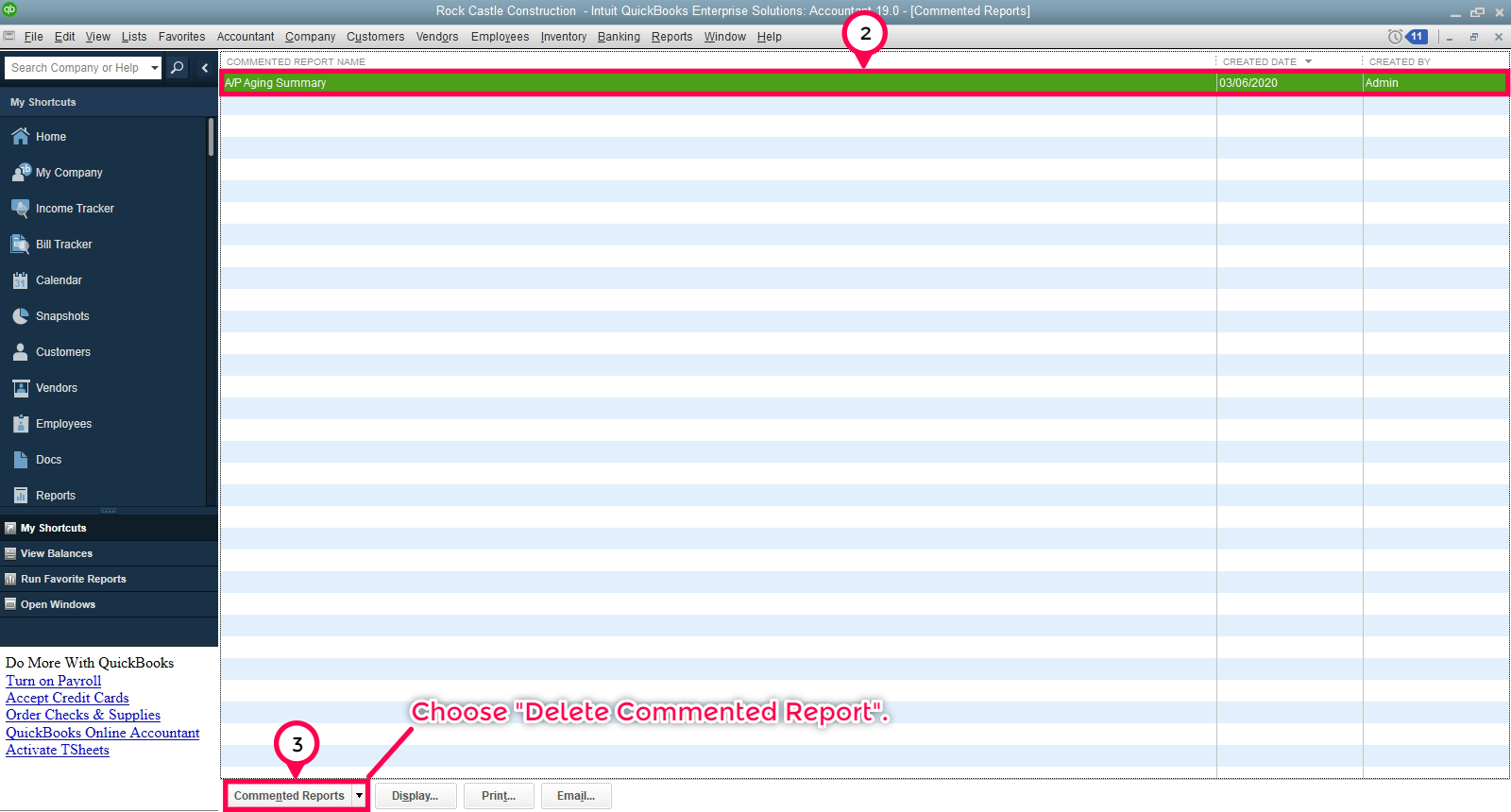The width and height of the screenshot is (1511, 812).
Task: Open the Employees menu in menu bar
Action: 500,37
